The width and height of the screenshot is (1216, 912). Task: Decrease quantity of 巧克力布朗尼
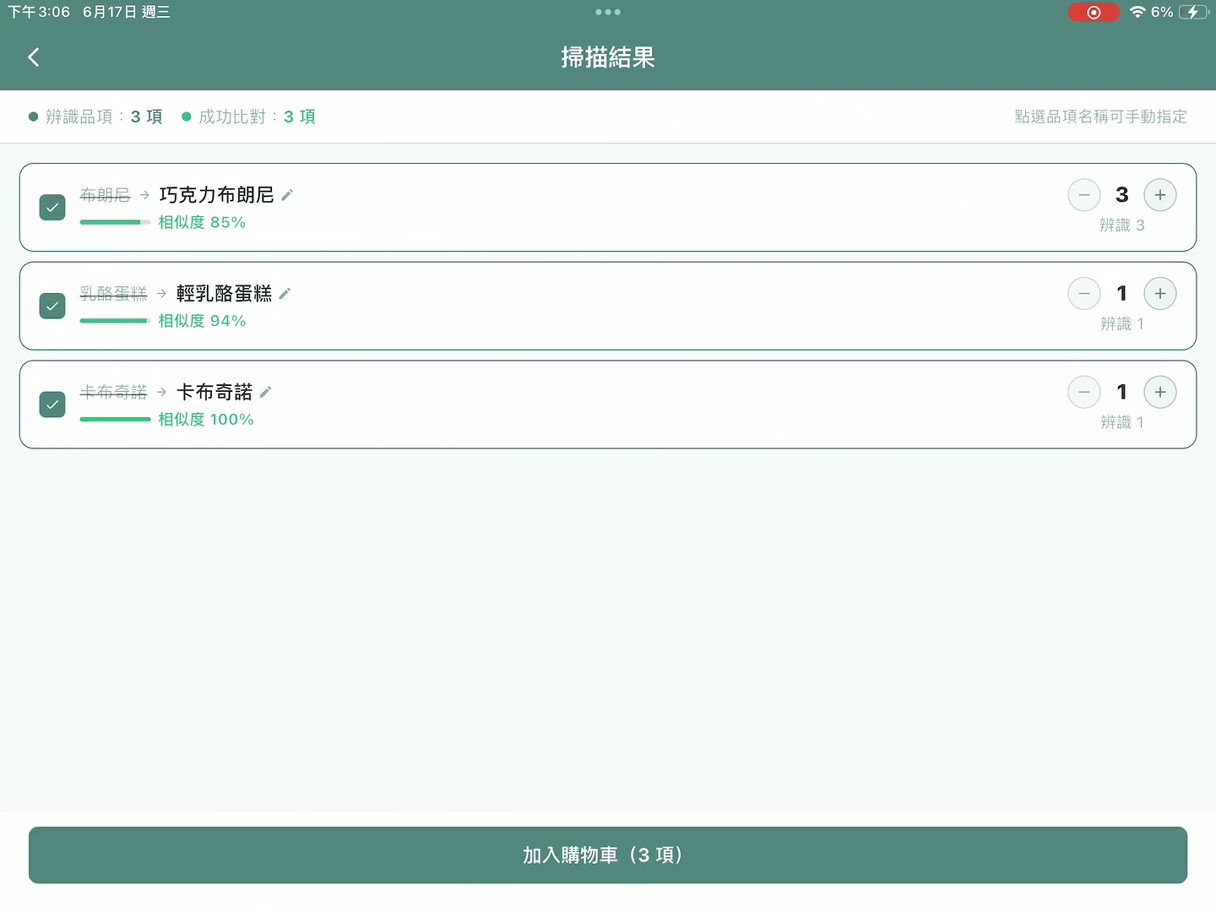[1084, 195]
